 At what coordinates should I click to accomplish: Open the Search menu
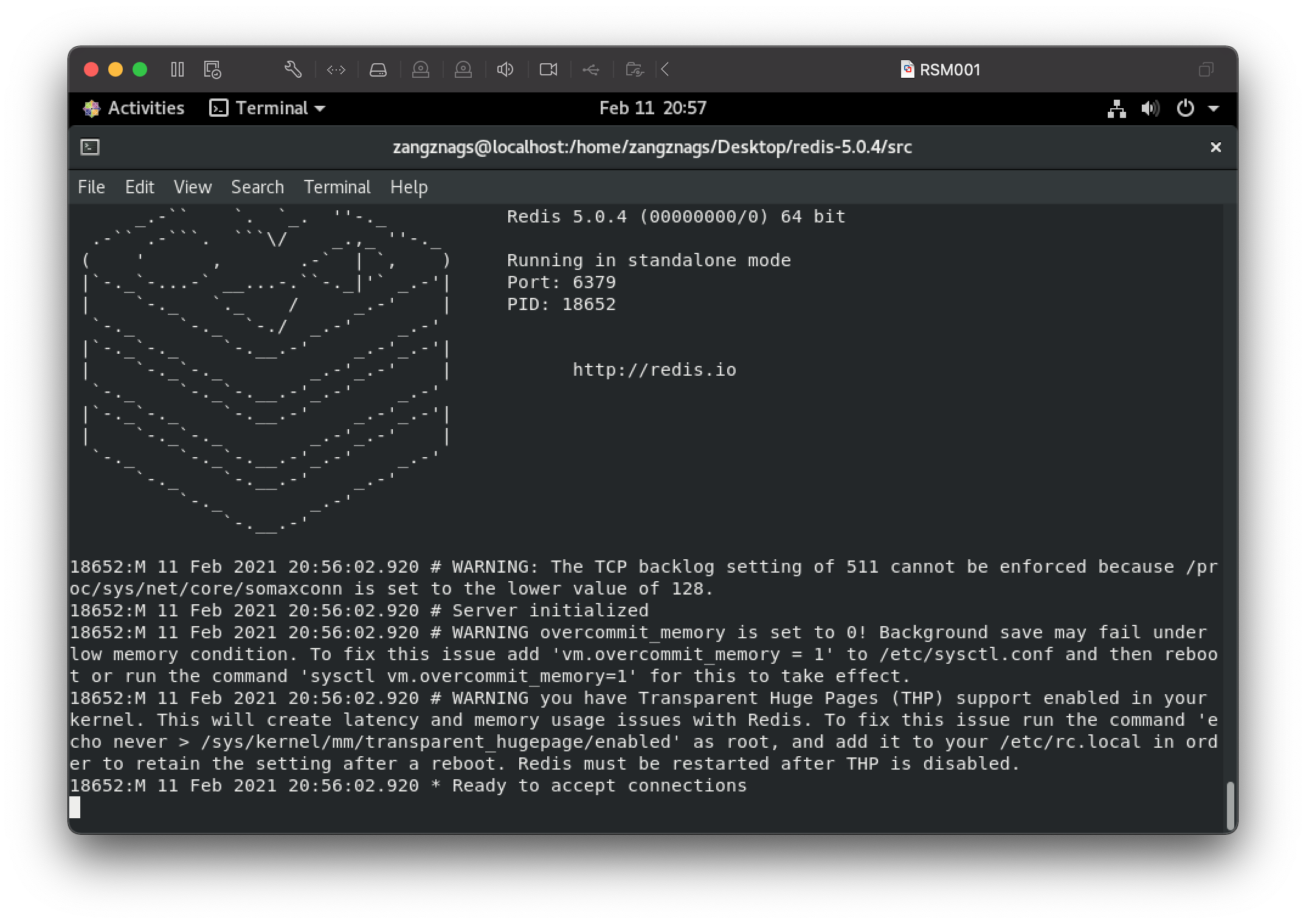click(x=257, y=187)
